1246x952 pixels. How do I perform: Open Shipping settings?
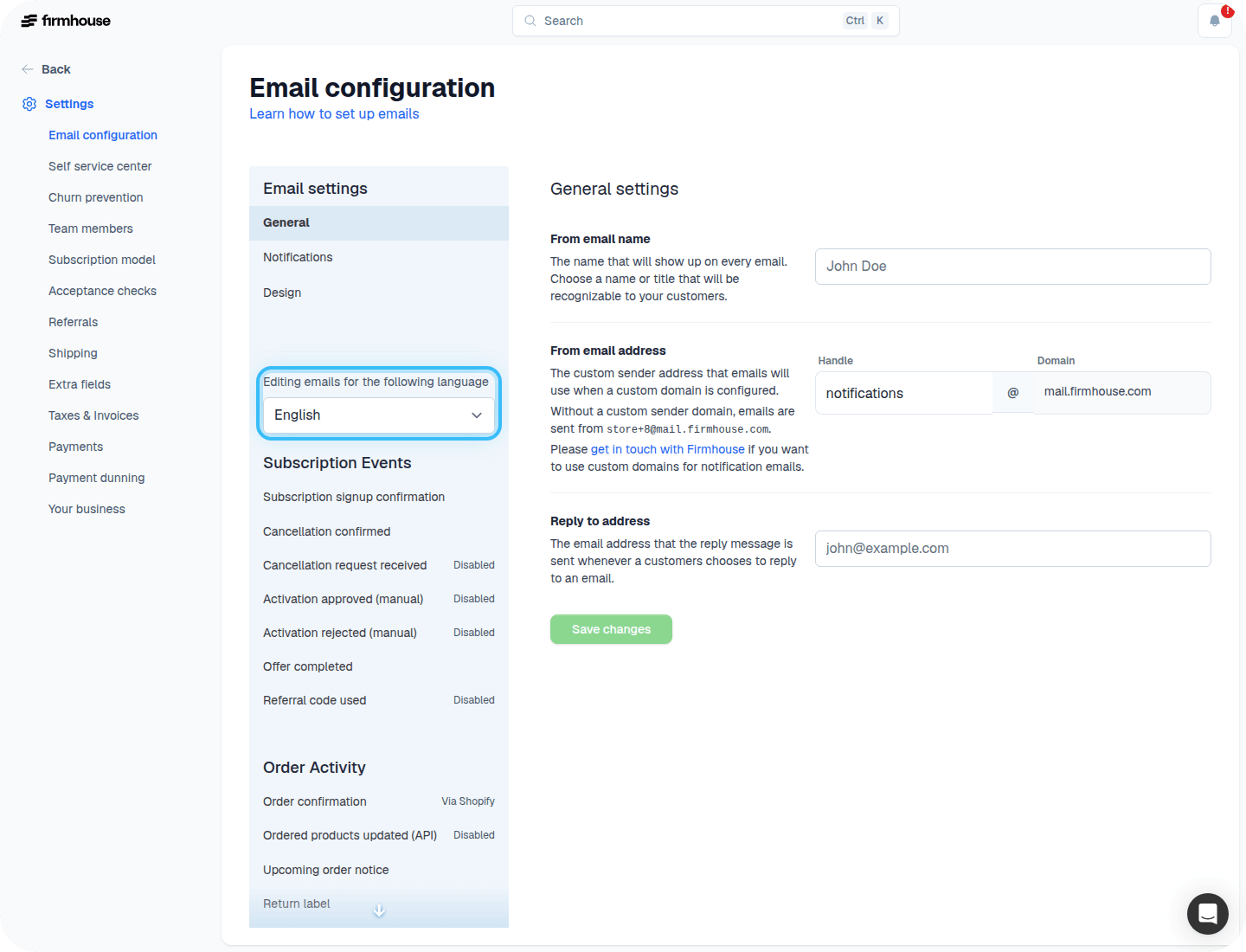(x=73, y=353)
